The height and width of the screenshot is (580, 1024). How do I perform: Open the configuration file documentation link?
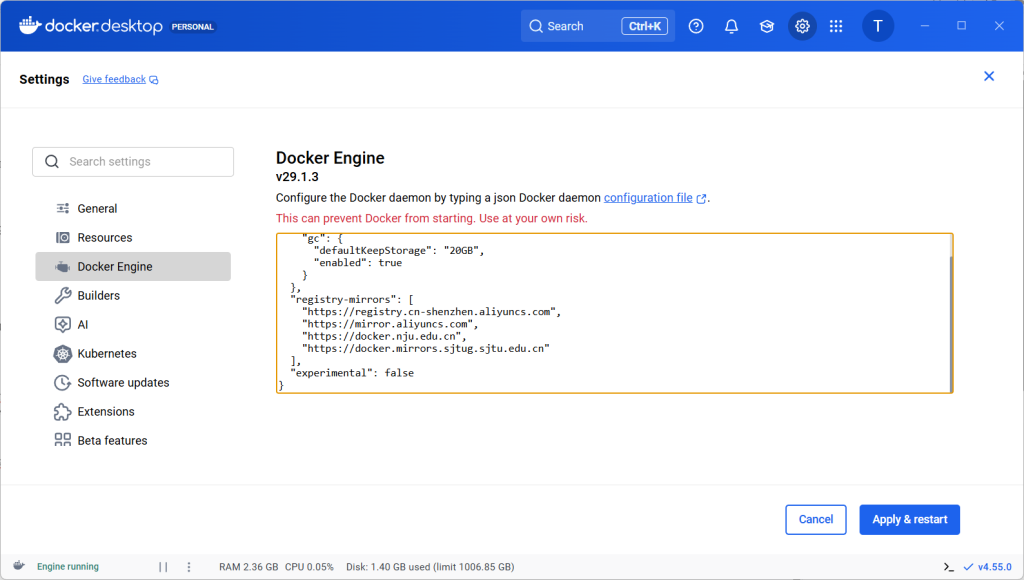648,198
